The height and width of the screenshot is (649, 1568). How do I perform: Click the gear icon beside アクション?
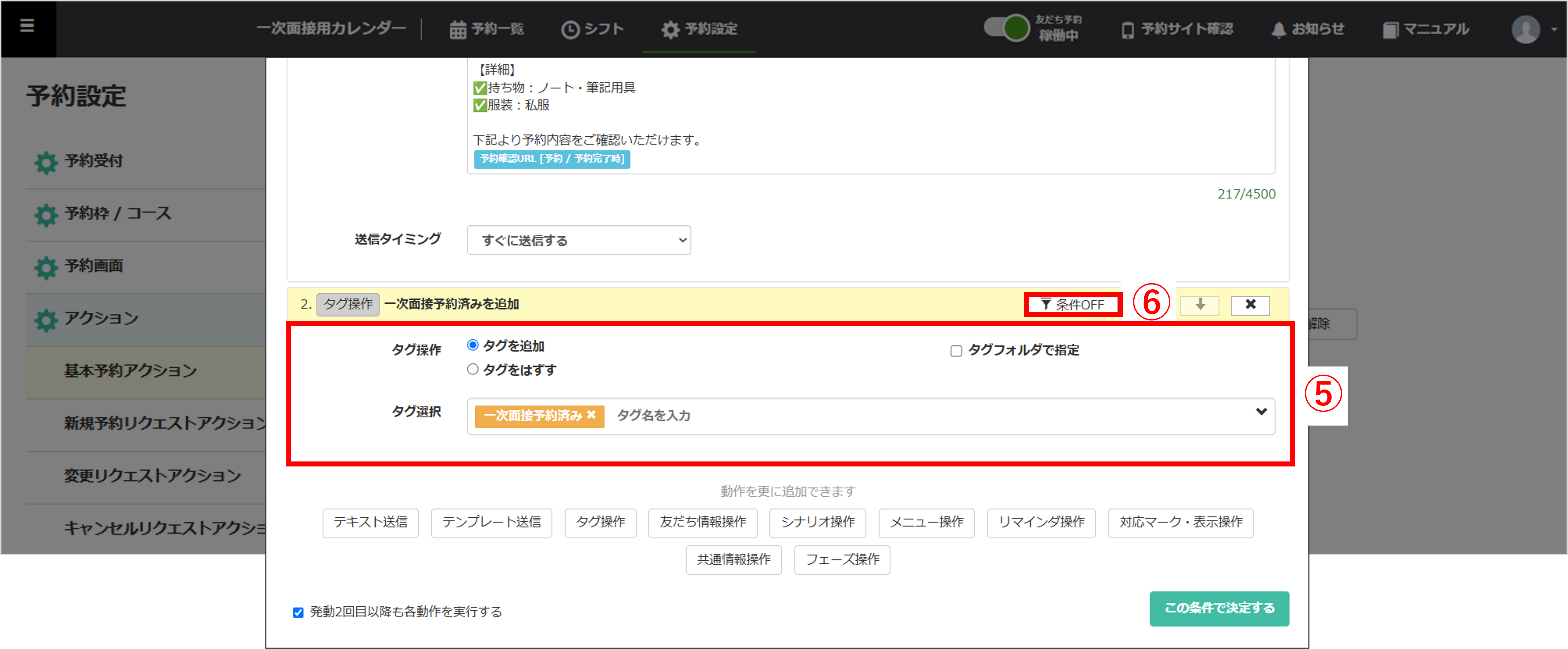[46, 320]
